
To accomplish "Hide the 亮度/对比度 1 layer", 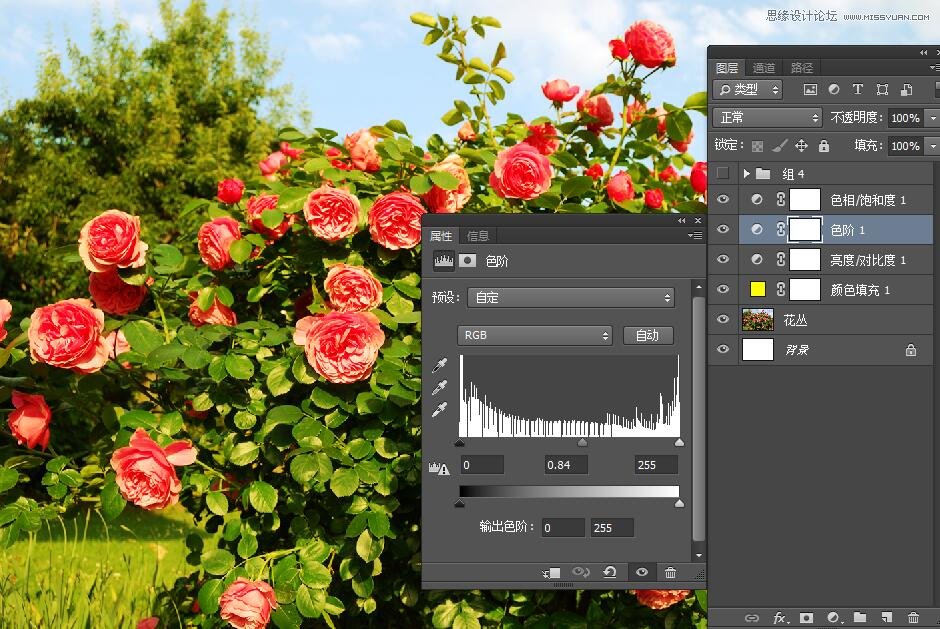I will click(x=723, y=259).
